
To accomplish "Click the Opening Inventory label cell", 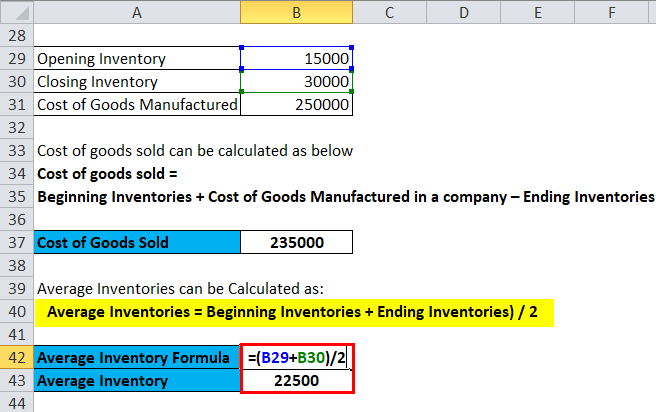I will click(x=136, y=59).
